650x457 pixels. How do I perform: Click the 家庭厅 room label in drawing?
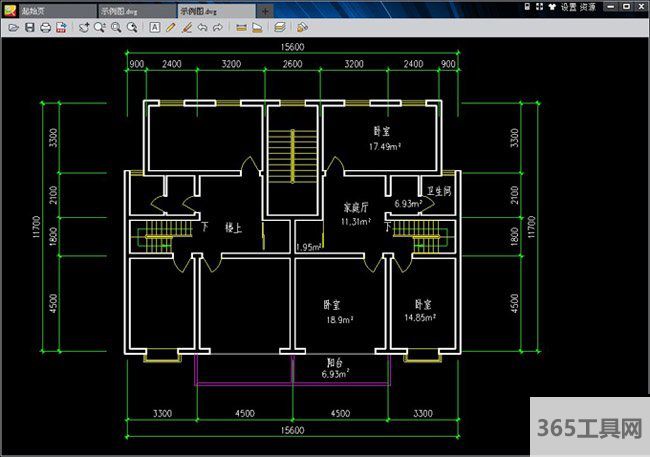pos(357,208)
